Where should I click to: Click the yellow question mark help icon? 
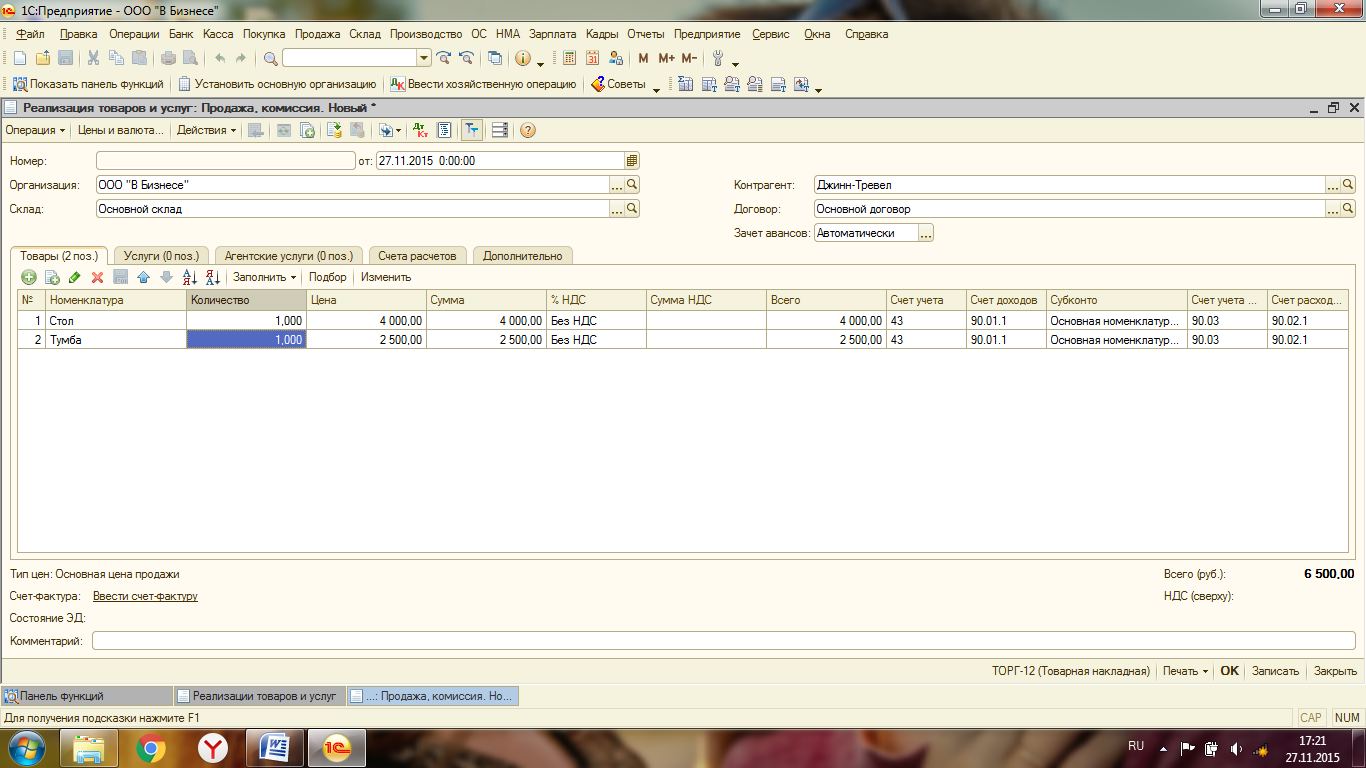[x=528, y=130]
